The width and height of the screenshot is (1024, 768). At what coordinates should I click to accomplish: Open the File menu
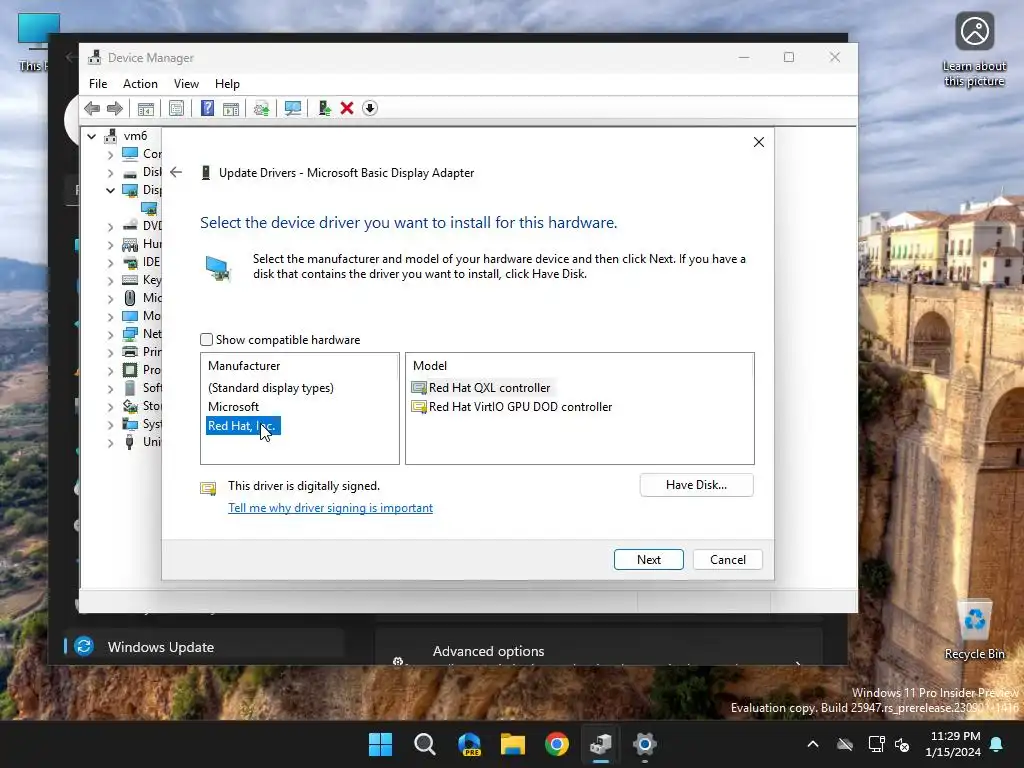click(x=98, y=84)
